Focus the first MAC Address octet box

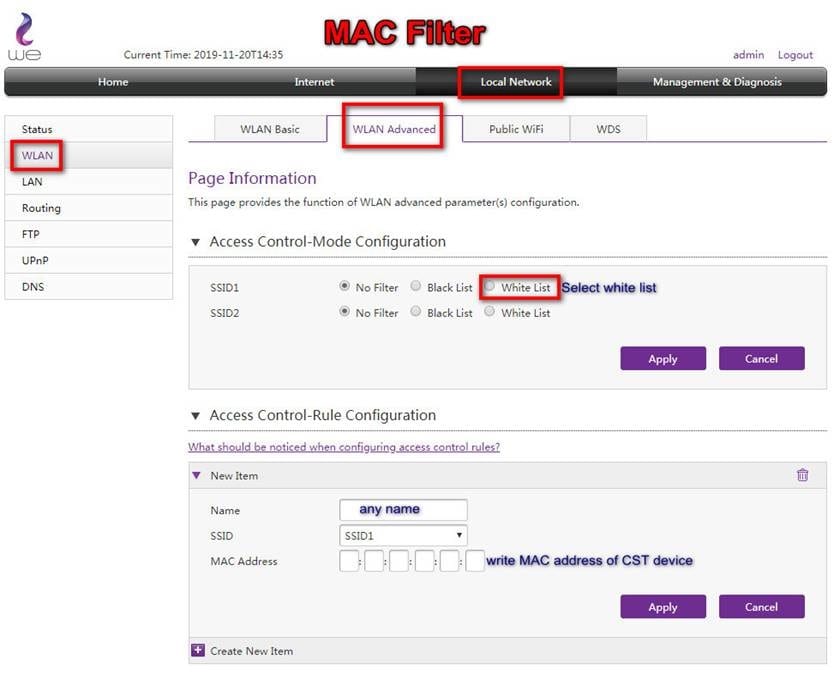tap(349, 561)
